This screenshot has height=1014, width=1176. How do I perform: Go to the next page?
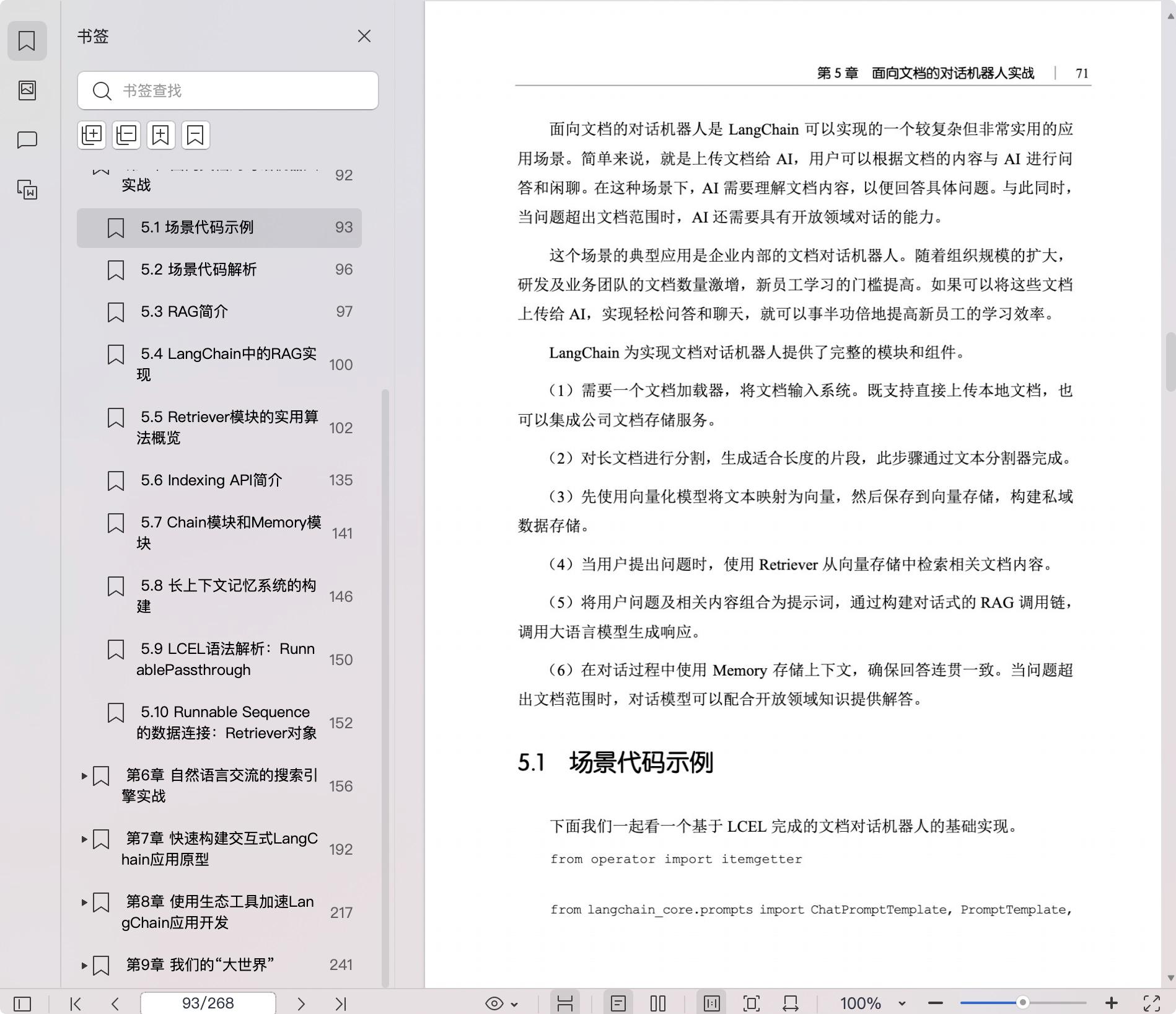click(301, 1003)
